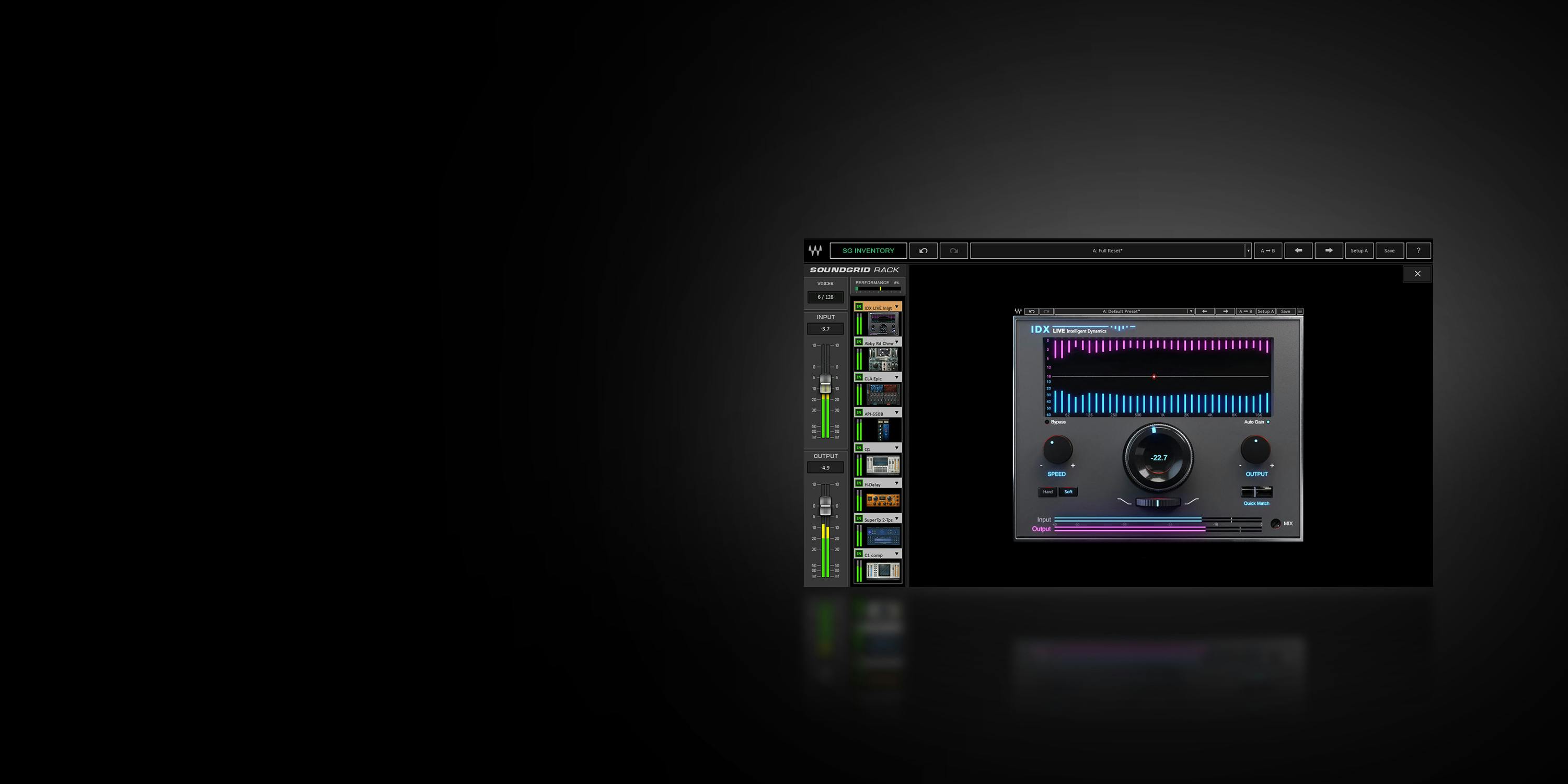This screenshot has width=1568, height=784.
Task: Click the Save button in the top toolbar
Action: [1389, 250]
